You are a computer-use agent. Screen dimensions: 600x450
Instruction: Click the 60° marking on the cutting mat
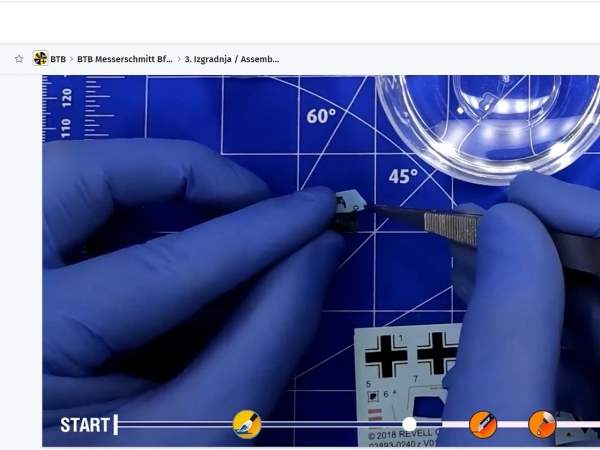[x=321, y=117]
